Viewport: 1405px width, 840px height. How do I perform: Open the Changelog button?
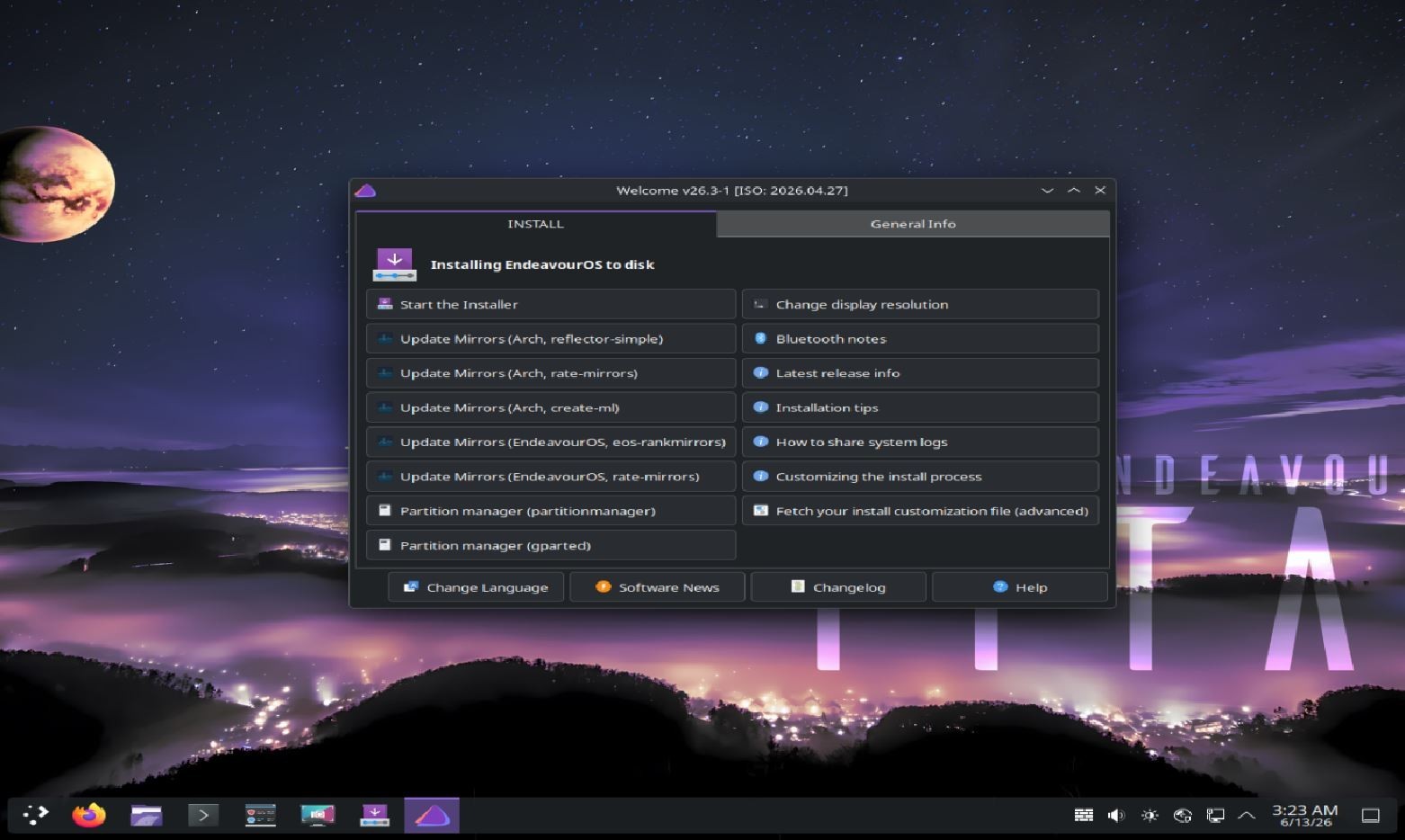pyautogui.click(x=838, y=587)
